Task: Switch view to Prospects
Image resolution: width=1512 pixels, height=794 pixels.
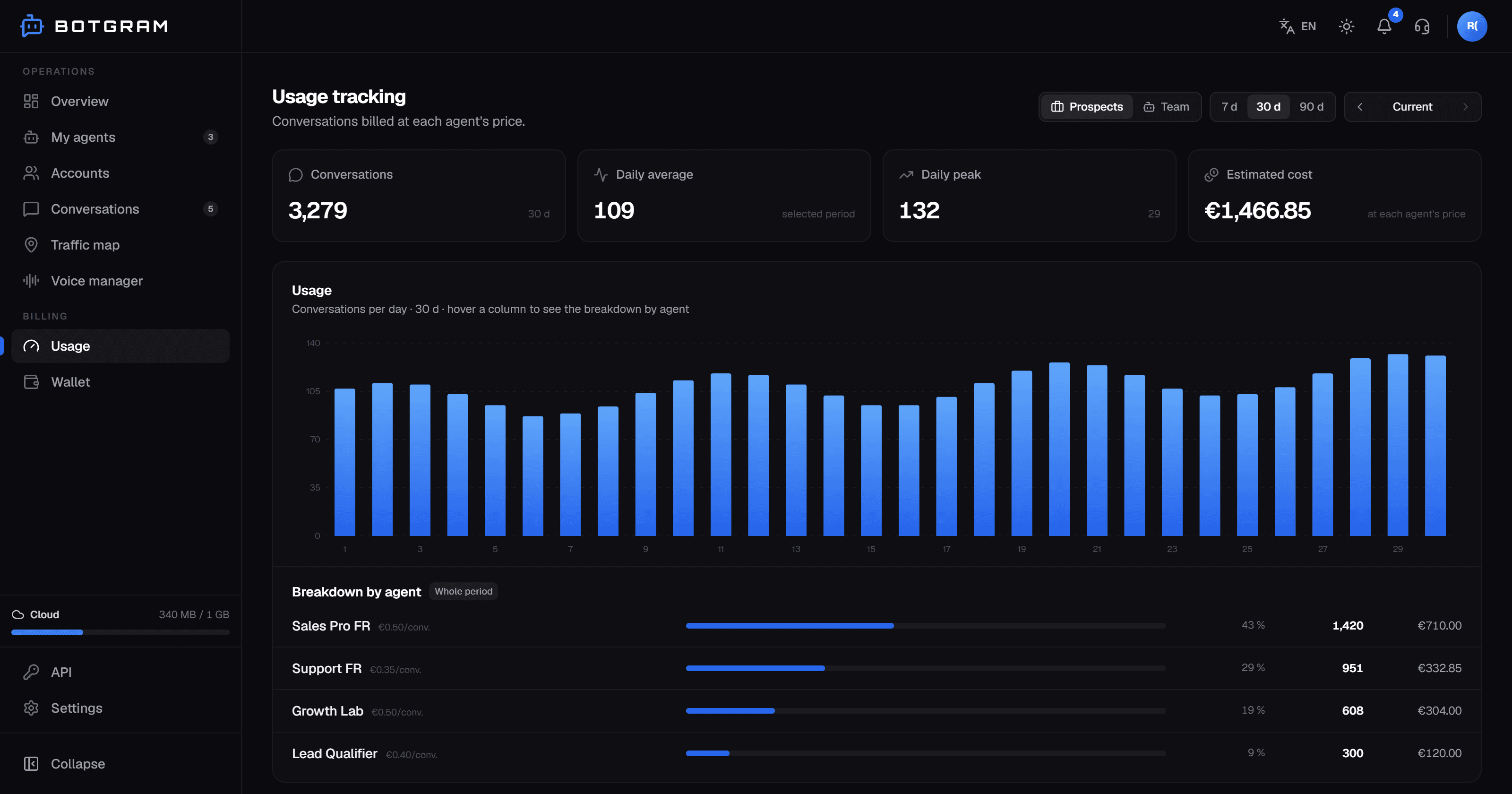Action: tap(1087, 107)
